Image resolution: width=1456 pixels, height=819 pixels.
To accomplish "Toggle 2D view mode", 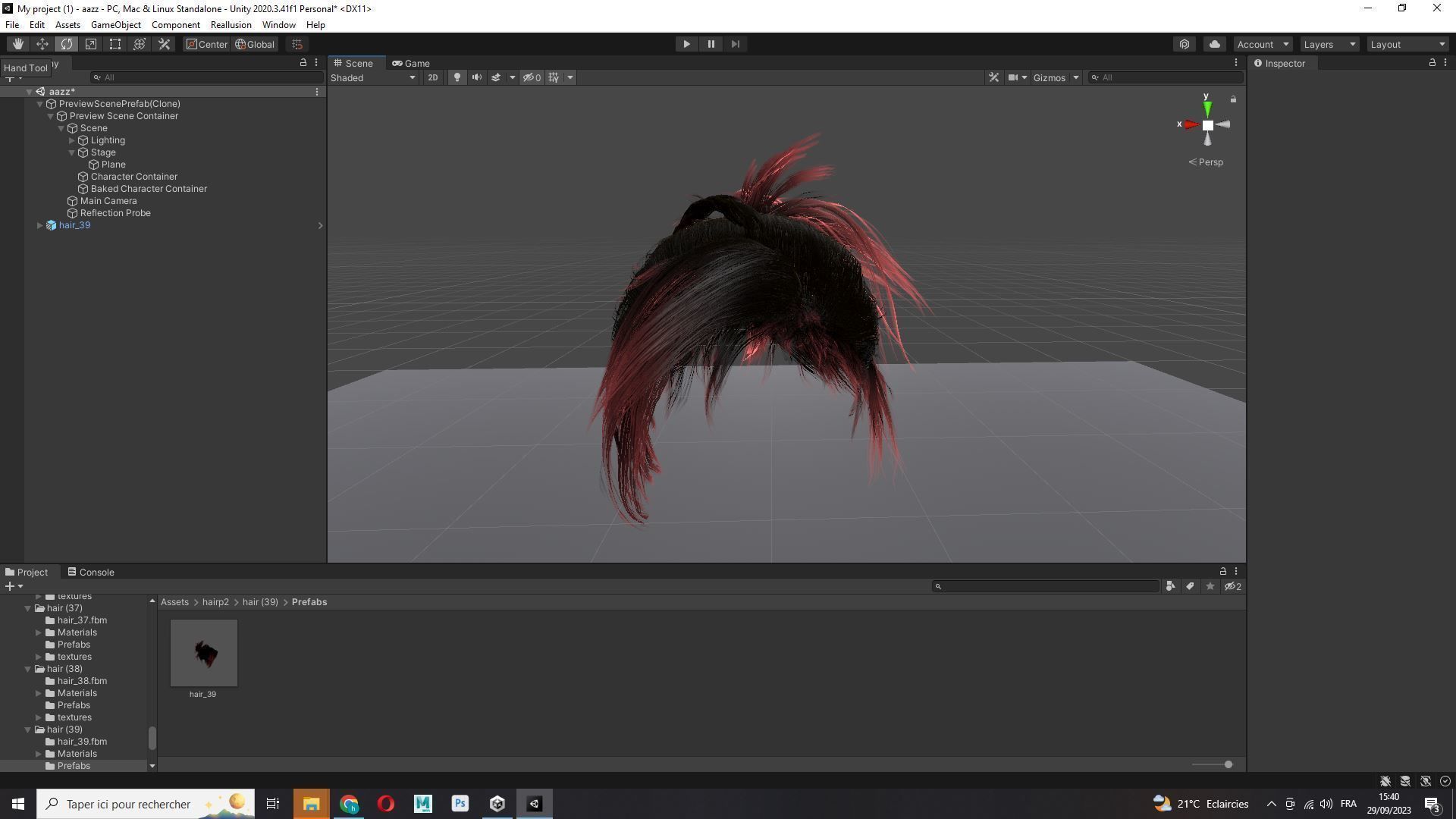I will click(432, 77).
